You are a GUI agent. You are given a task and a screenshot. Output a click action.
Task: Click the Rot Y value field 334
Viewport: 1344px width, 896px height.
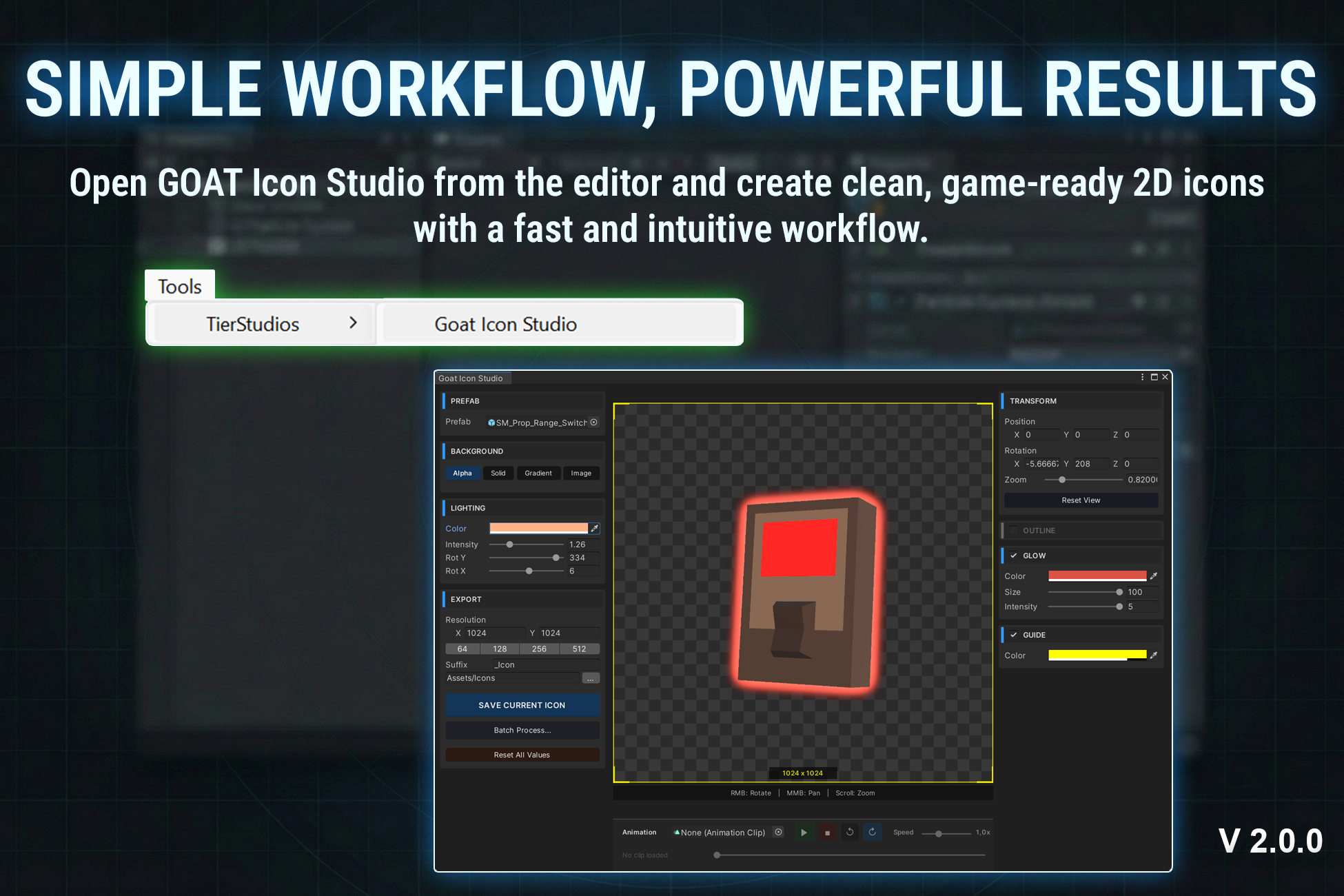(583, 558)
